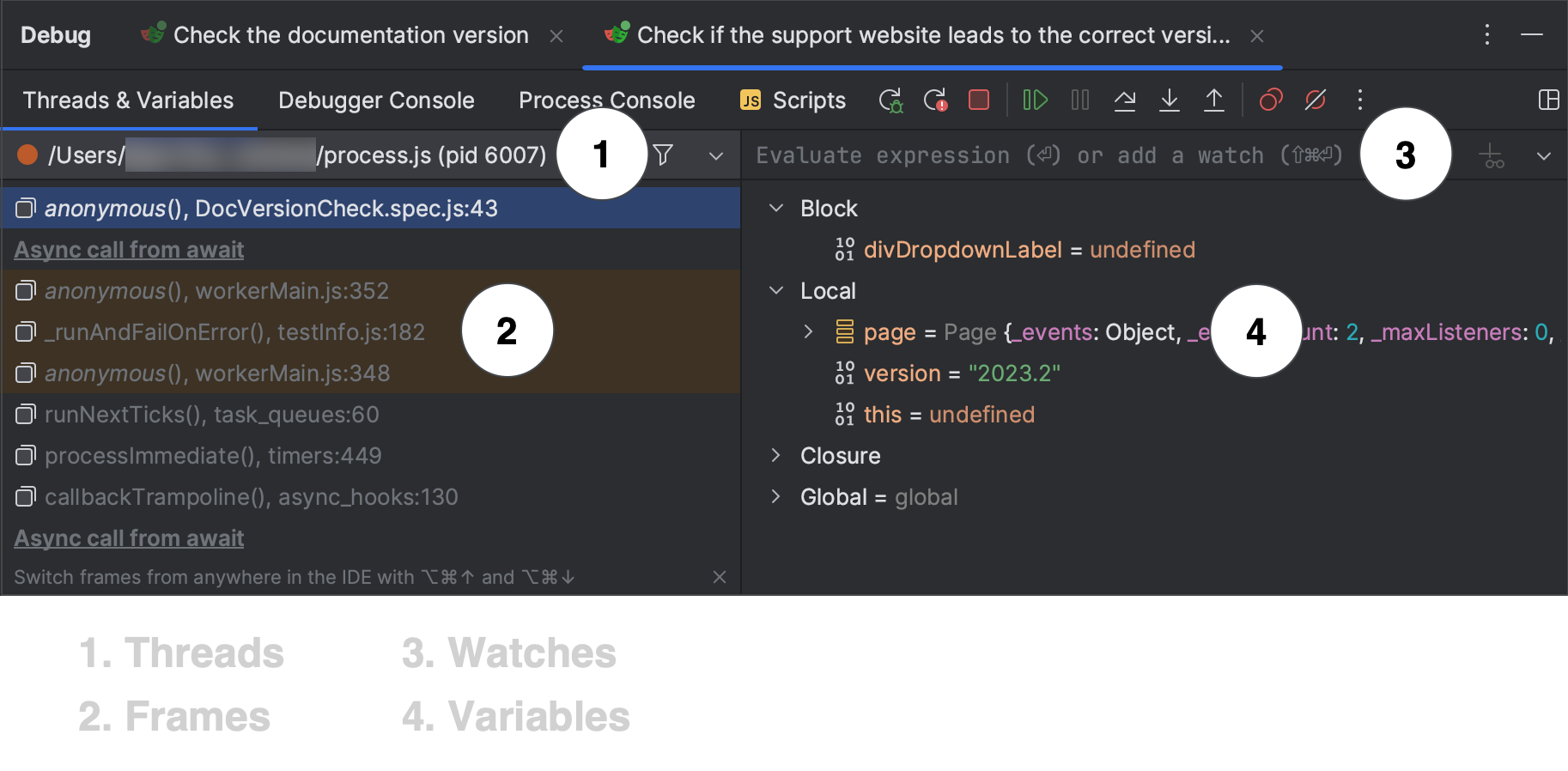
Task: Add a new watch
Action: (1492, 155)
